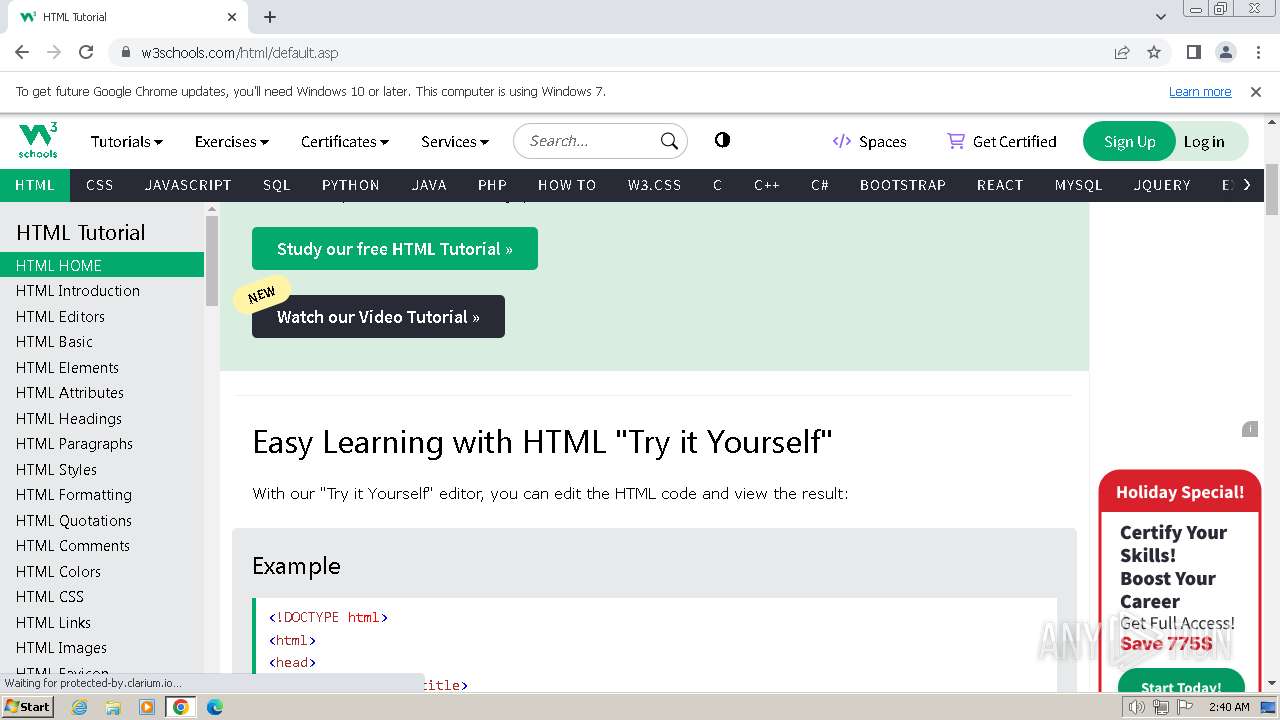Click the Log in button

[1204, 141]
